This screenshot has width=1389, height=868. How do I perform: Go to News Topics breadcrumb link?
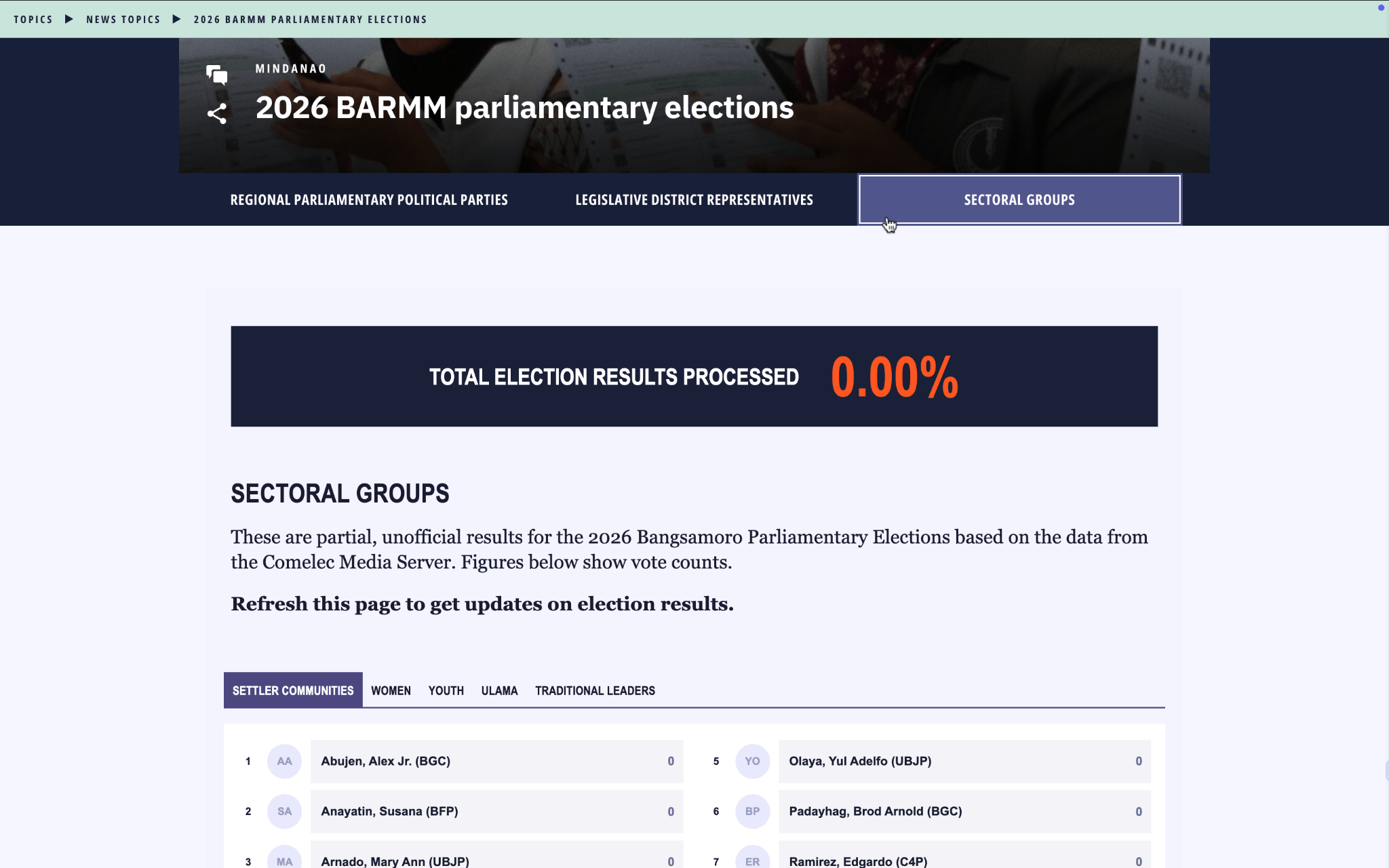pos(123,19)
